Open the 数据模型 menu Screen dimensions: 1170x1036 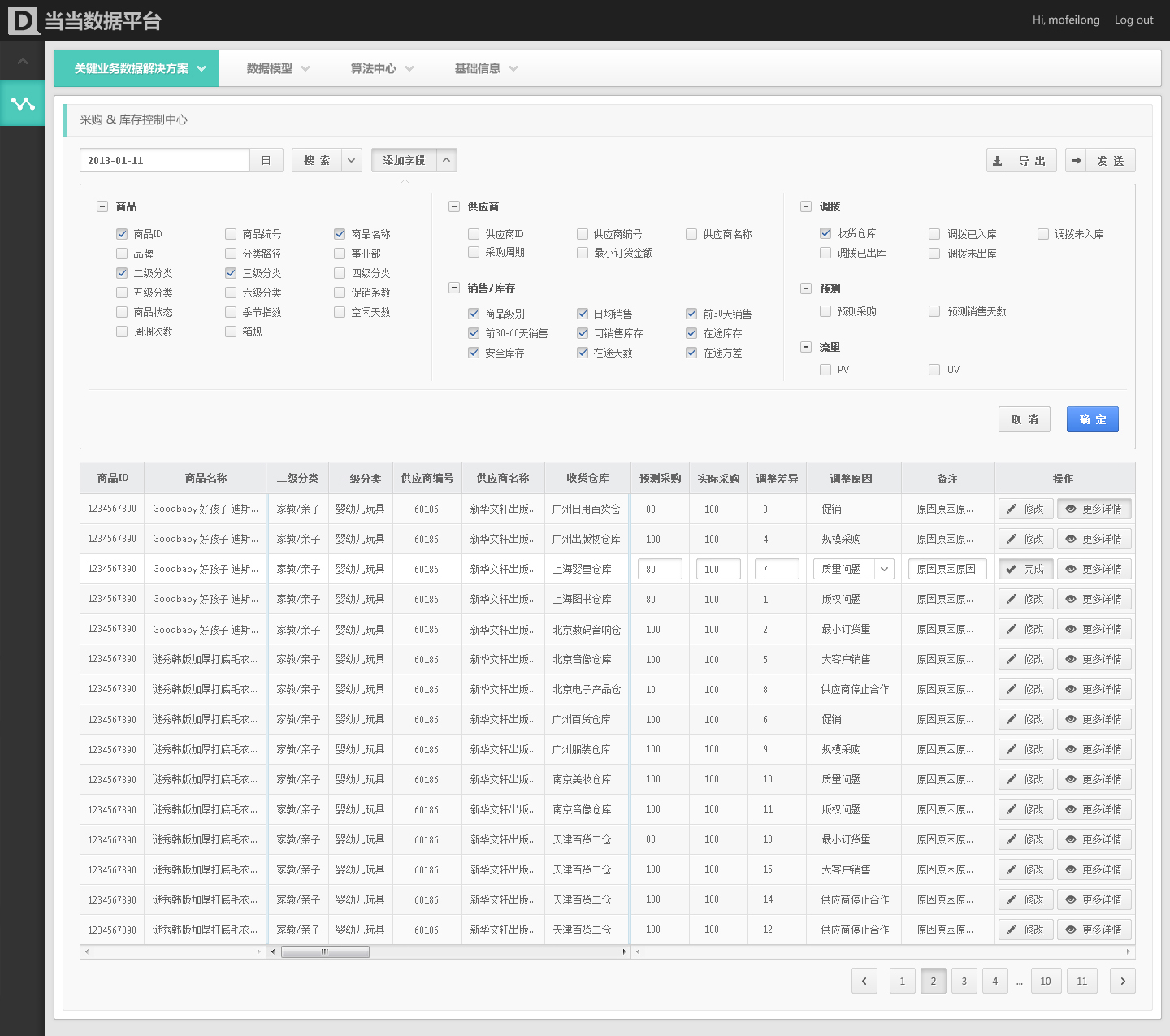(278, 68)
